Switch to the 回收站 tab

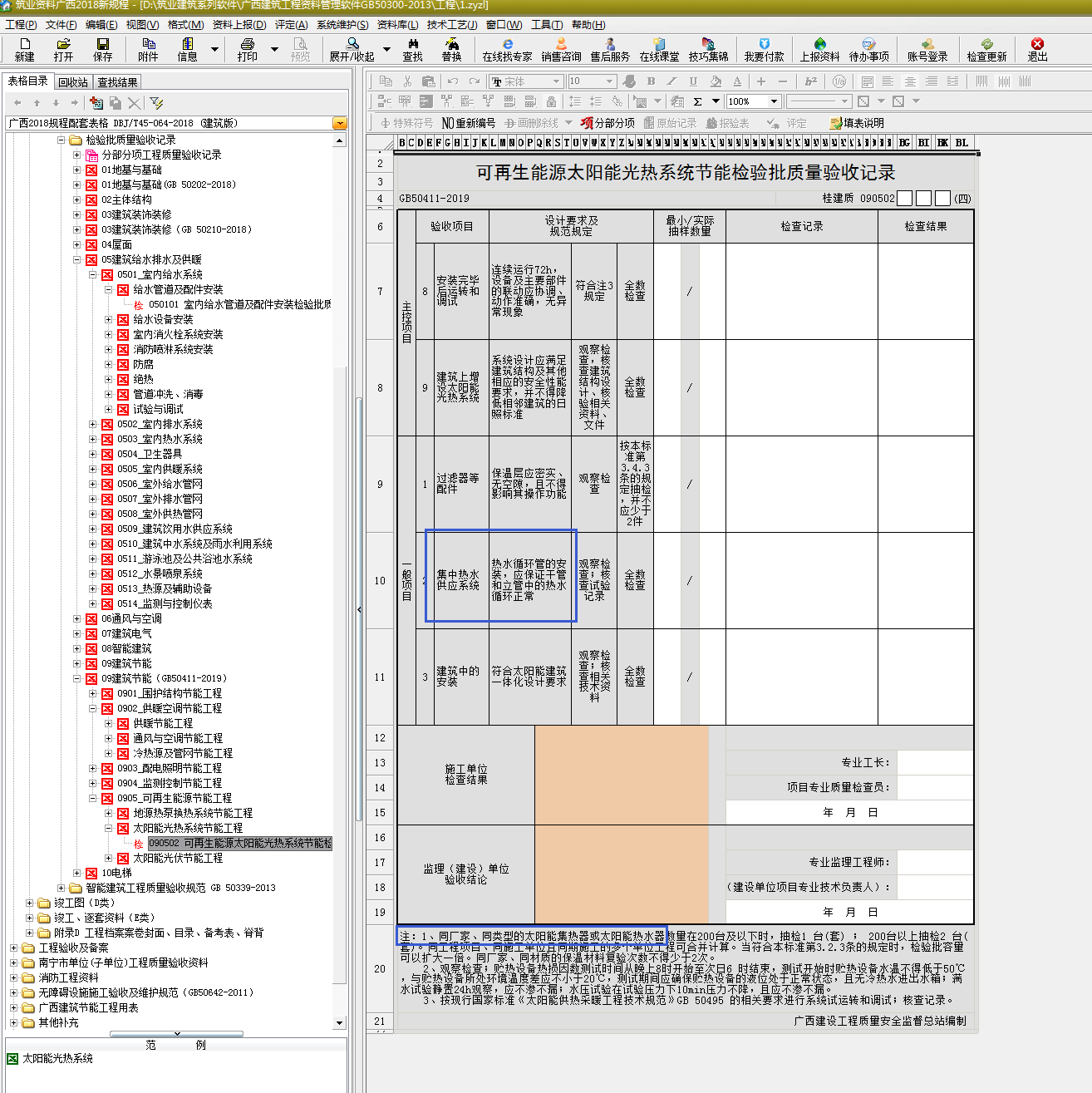point(73,82)
